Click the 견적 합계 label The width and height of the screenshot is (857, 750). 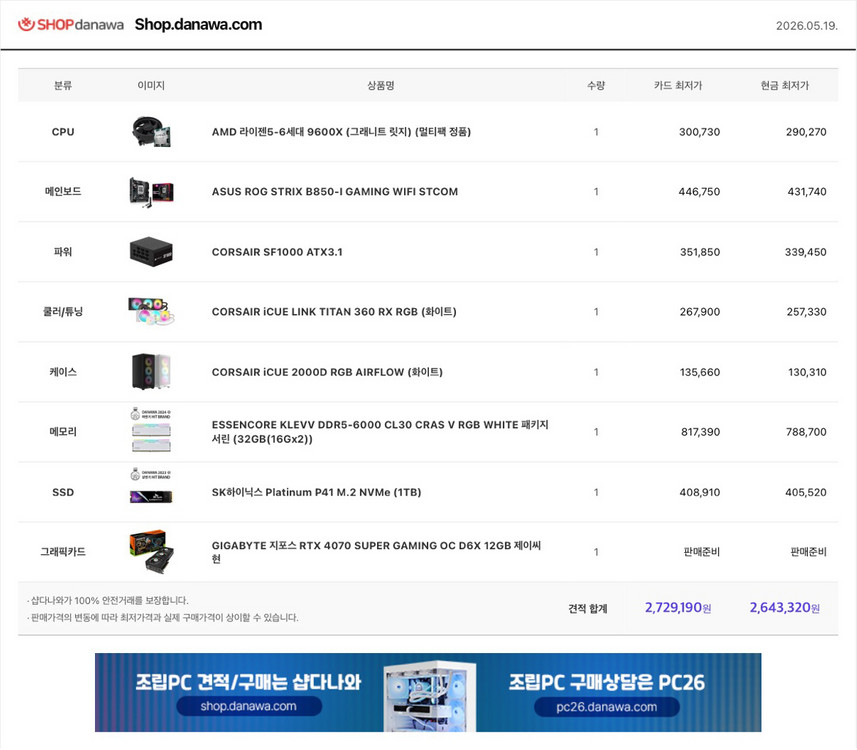(588, 608)
